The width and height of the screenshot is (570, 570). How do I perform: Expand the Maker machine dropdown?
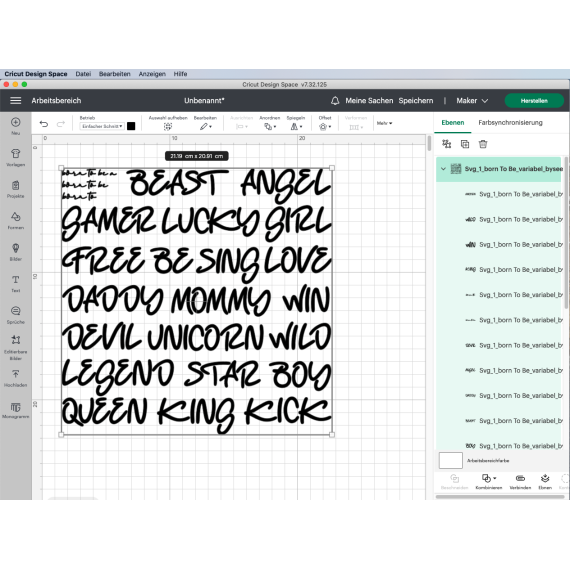click(x=472, y=101)
